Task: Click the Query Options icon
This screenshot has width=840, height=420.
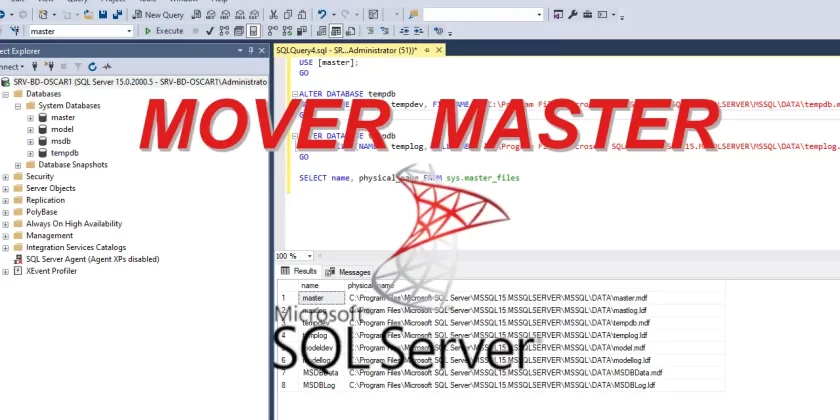Action: 238,31
